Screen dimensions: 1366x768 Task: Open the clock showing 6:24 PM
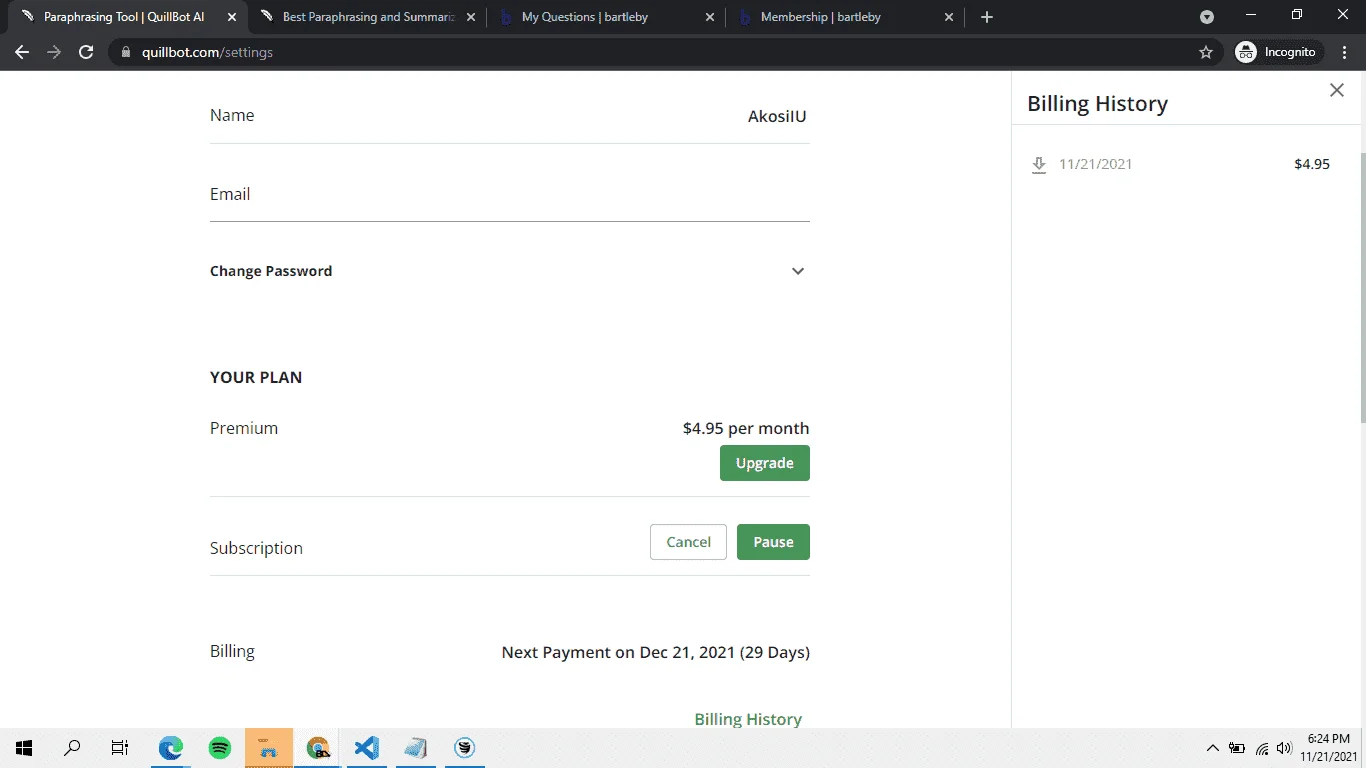pos(1329,748)
